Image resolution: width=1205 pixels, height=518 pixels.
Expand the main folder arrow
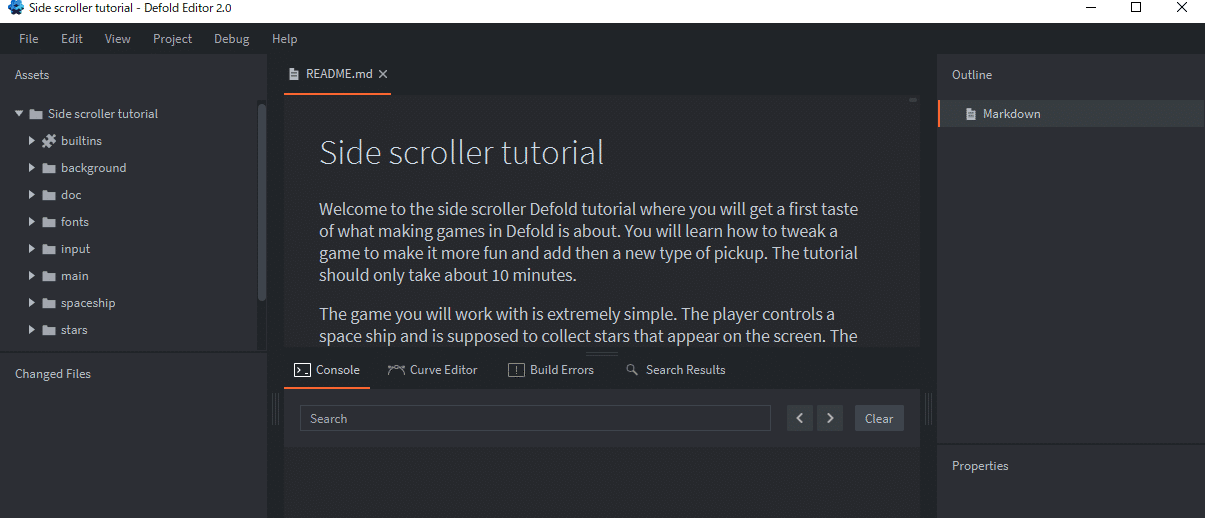click(32, 276)
